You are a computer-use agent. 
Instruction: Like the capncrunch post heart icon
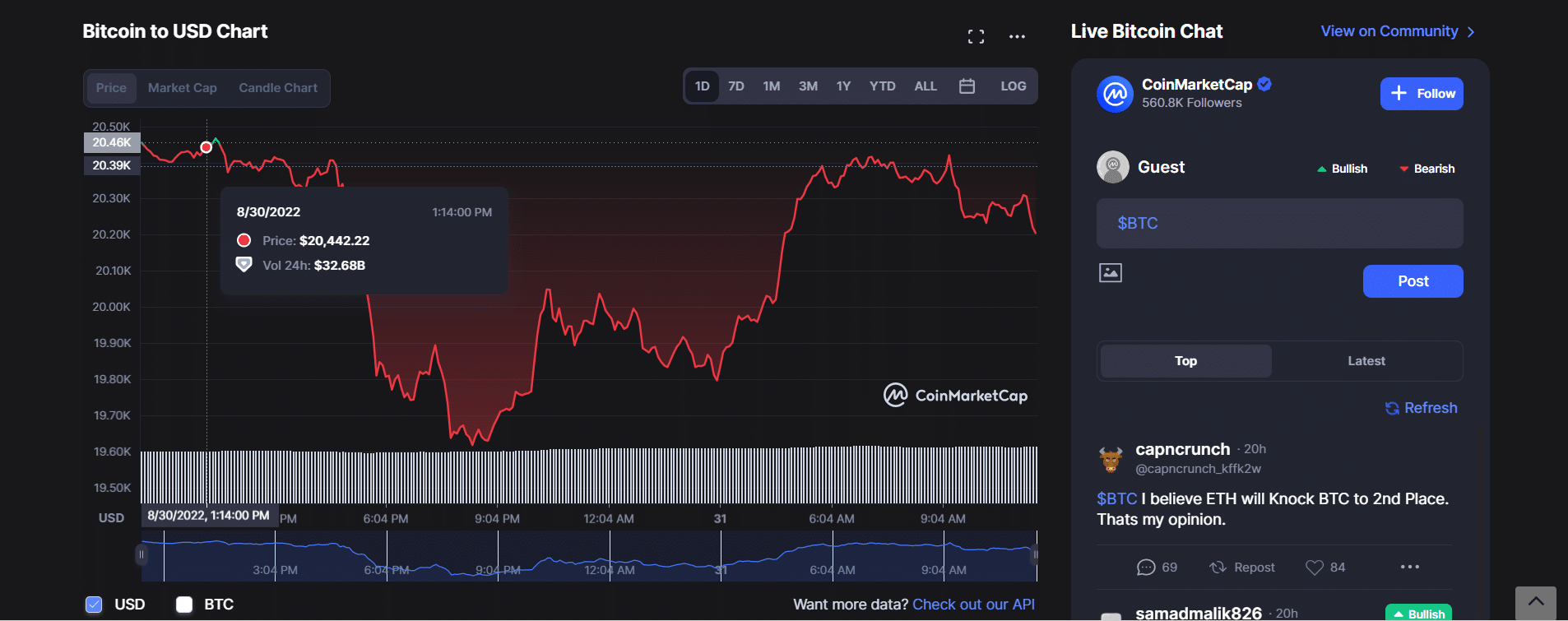click(1315, 568)
